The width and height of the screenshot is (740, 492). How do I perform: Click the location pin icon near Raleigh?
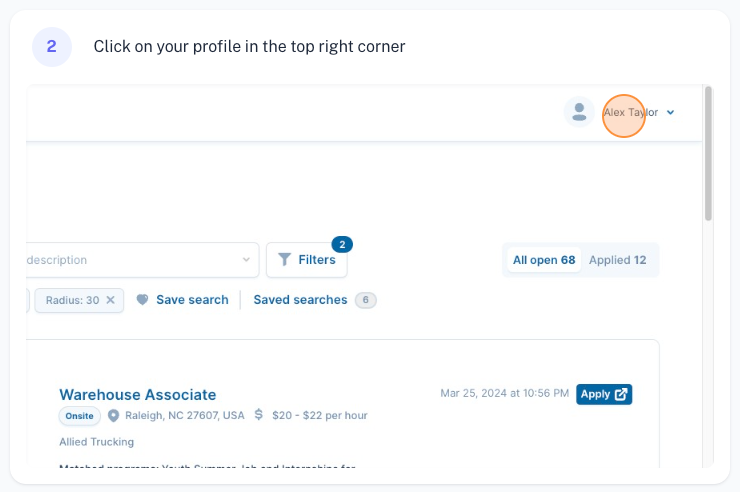tap(114, 415)
